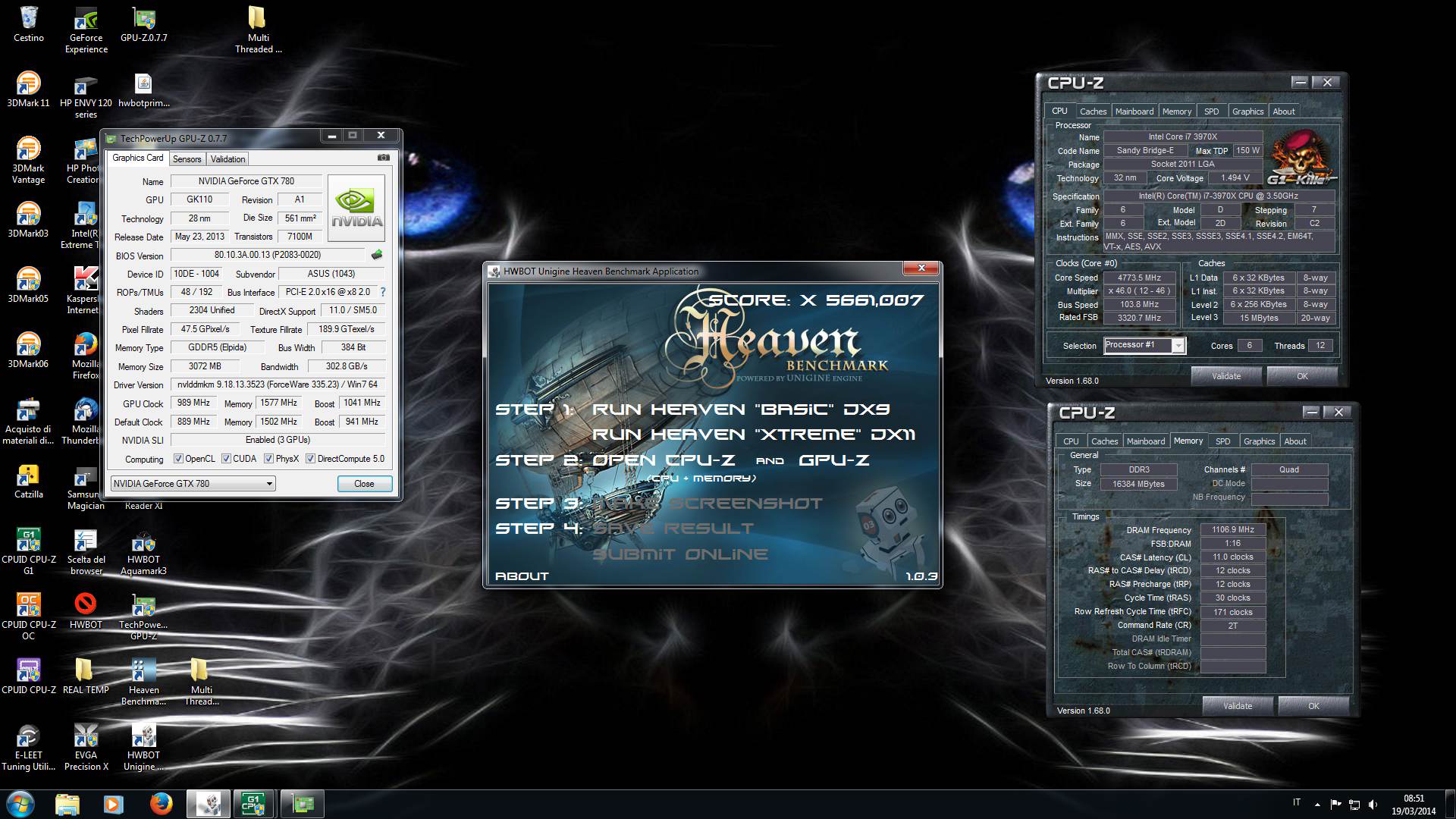Launch Heaven Benchmark desktop shortcut

click(144, 682)
